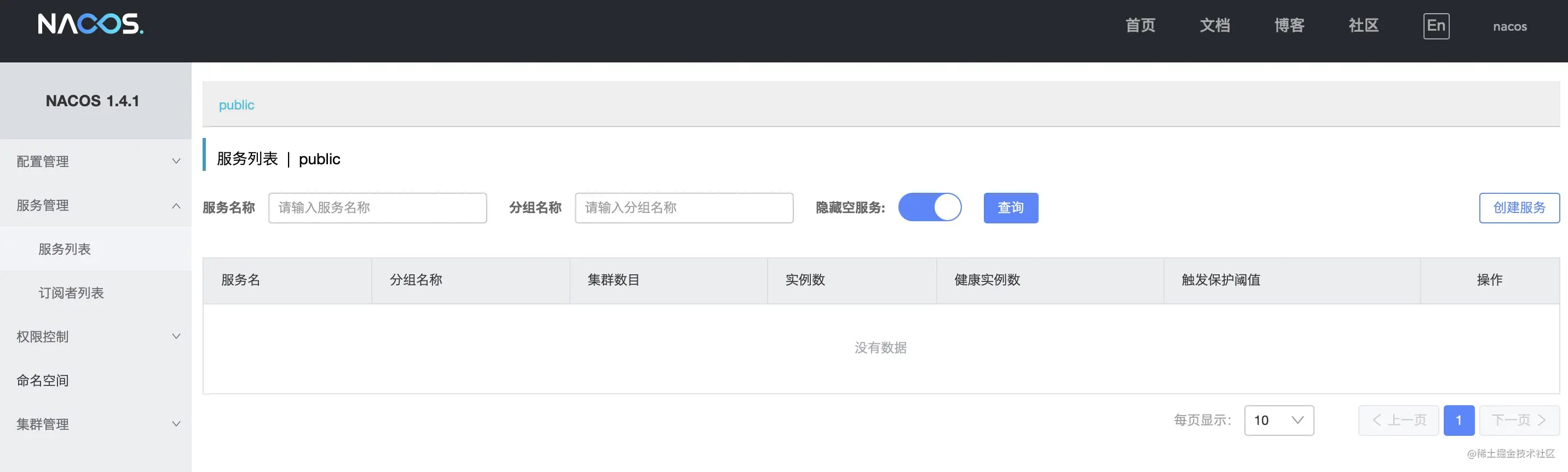Screen dimensions: 1568x472
Task: Expand the 配置管理 menu
Action: click(96, 162)
